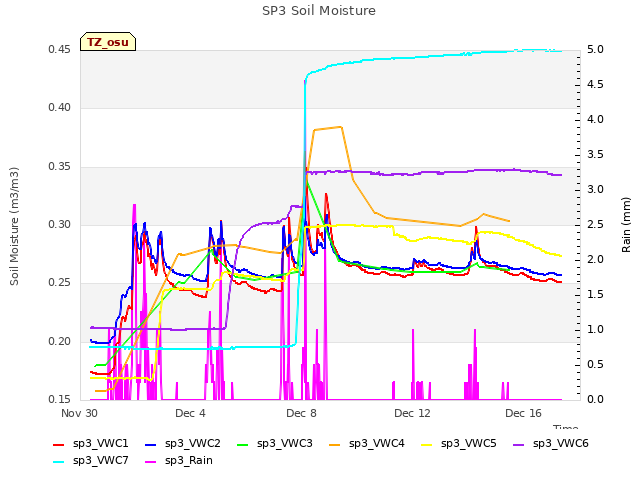The image size is (640, 480).
Task: Click the sp3_VWC4 legend entry
Action: click(x=367, y=444)
